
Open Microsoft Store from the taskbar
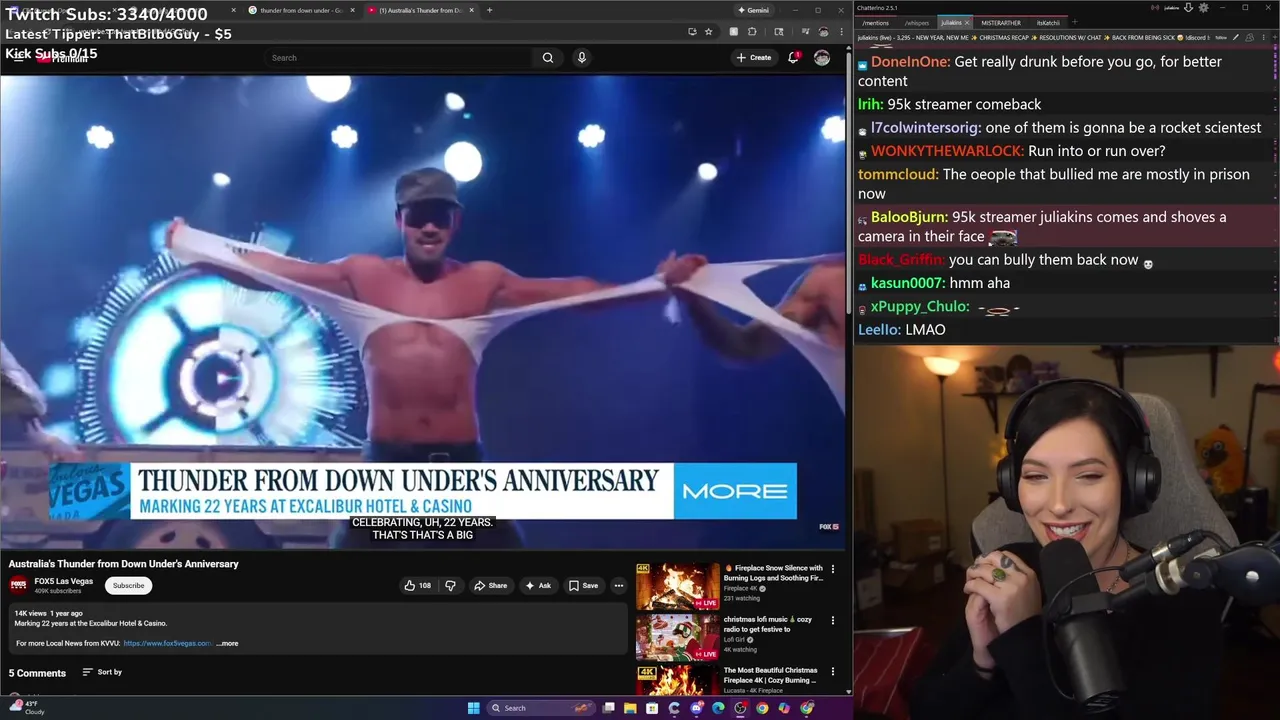[x=652, y=708]
